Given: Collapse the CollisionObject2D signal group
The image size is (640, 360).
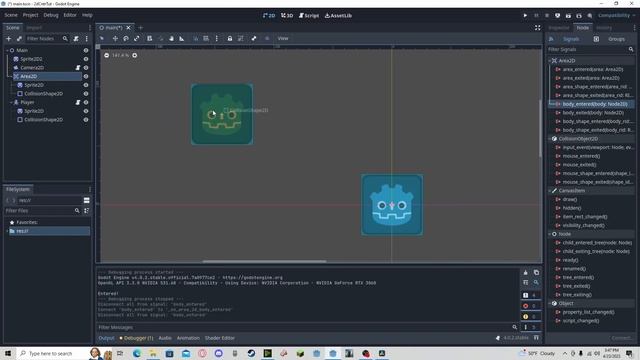Looking at the screenshot, I should (x=550, y=139).
